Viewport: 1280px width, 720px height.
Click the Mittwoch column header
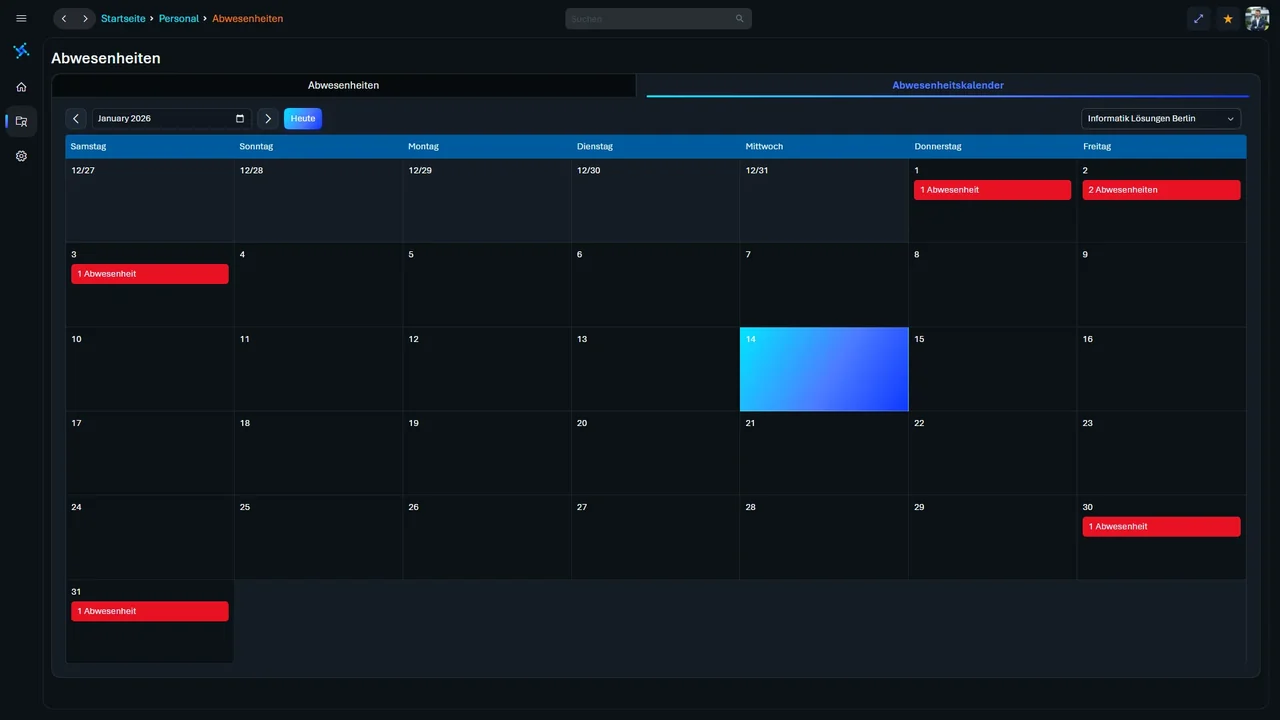click(x=824, y=147)
